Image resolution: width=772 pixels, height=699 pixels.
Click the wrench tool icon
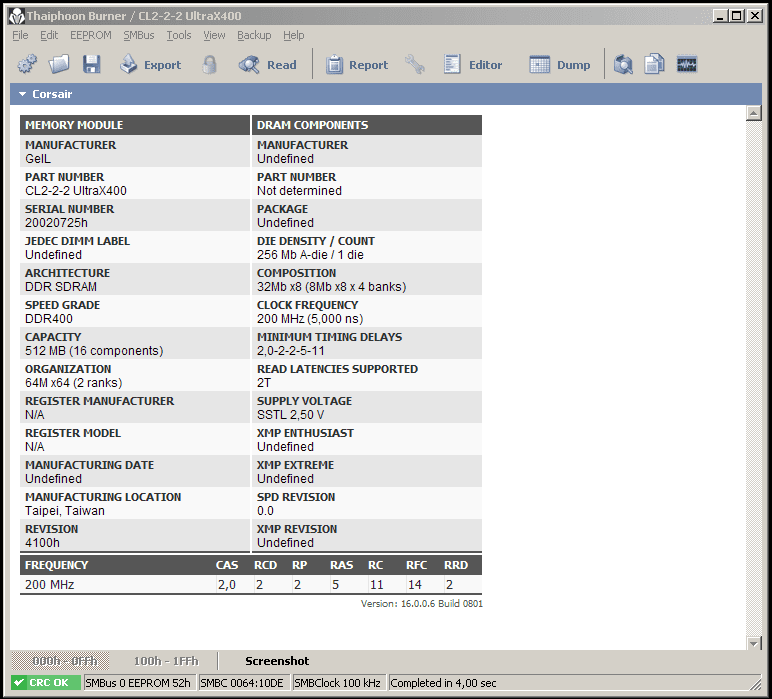415,64
